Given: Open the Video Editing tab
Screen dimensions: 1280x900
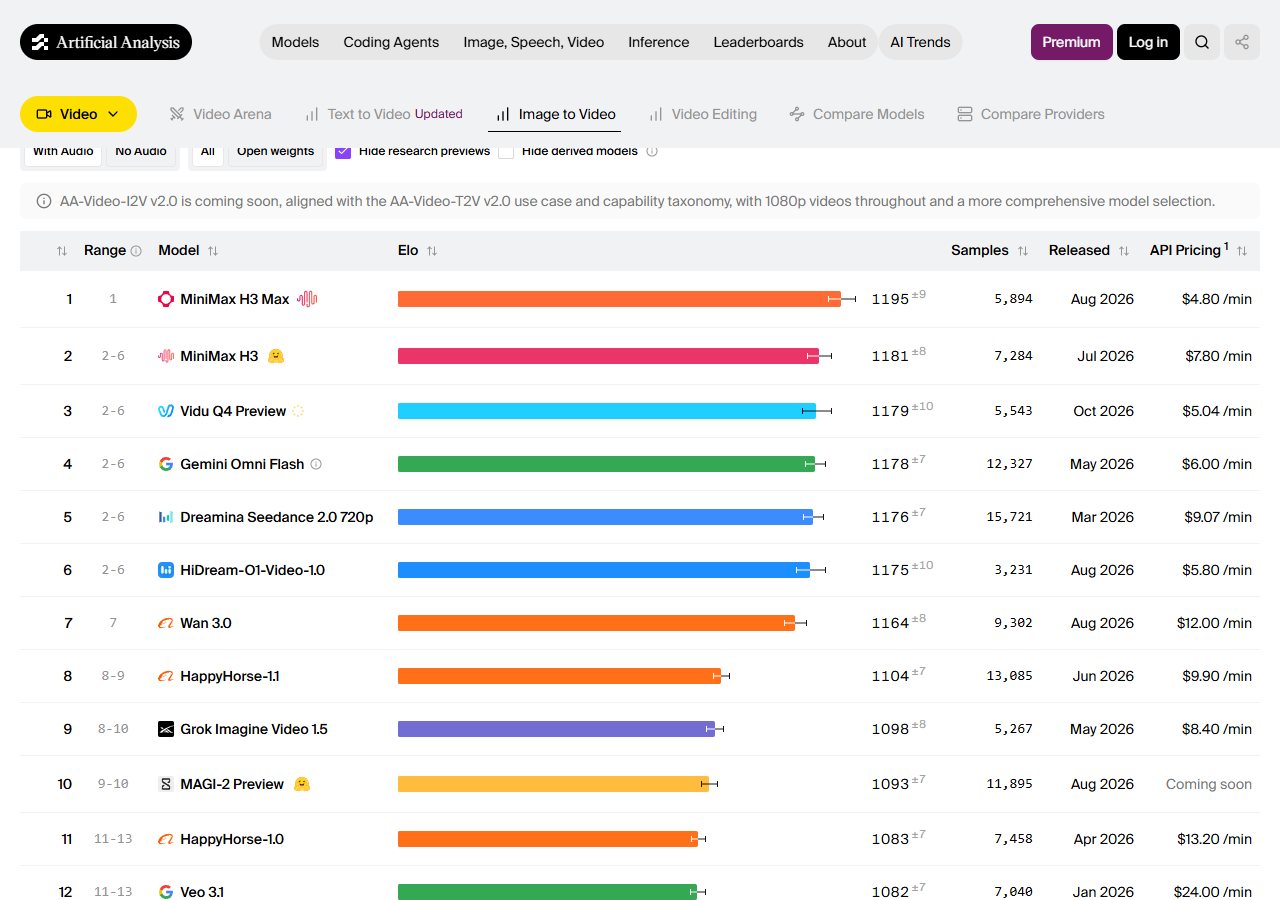Looking at the screenshot, I should (703, 114).
